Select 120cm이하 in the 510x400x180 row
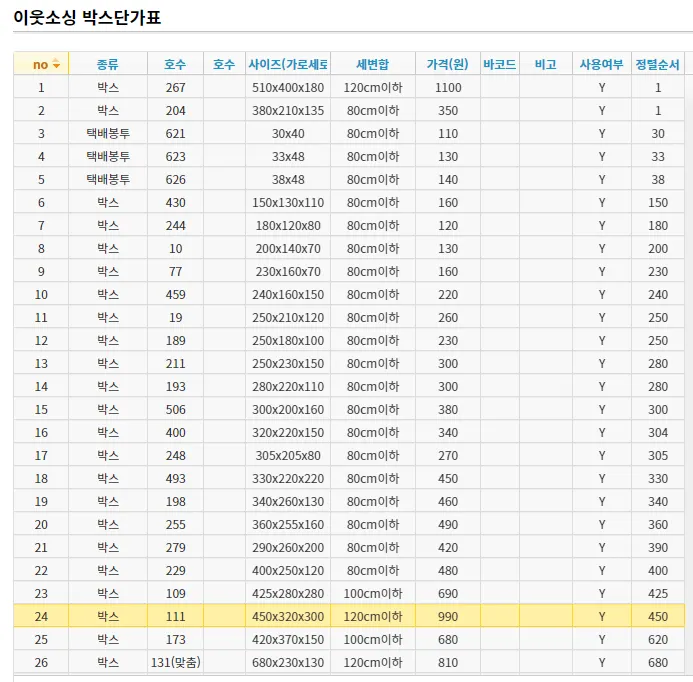 click(373, 88)
